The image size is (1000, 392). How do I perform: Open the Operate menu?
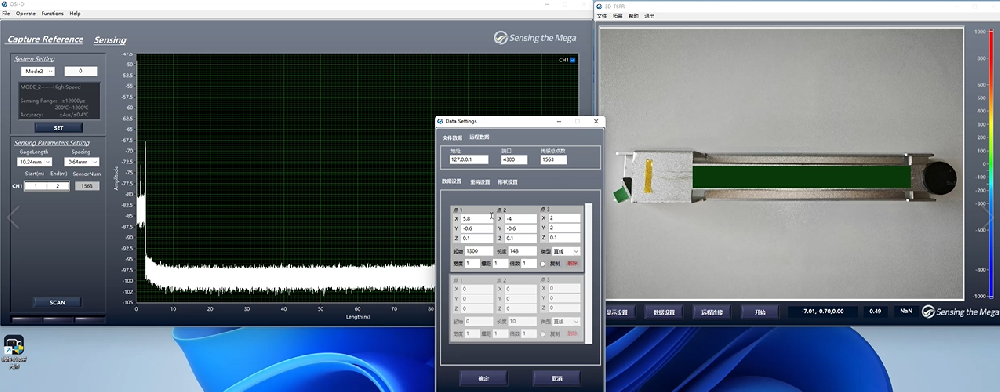[x=26, y=13]
